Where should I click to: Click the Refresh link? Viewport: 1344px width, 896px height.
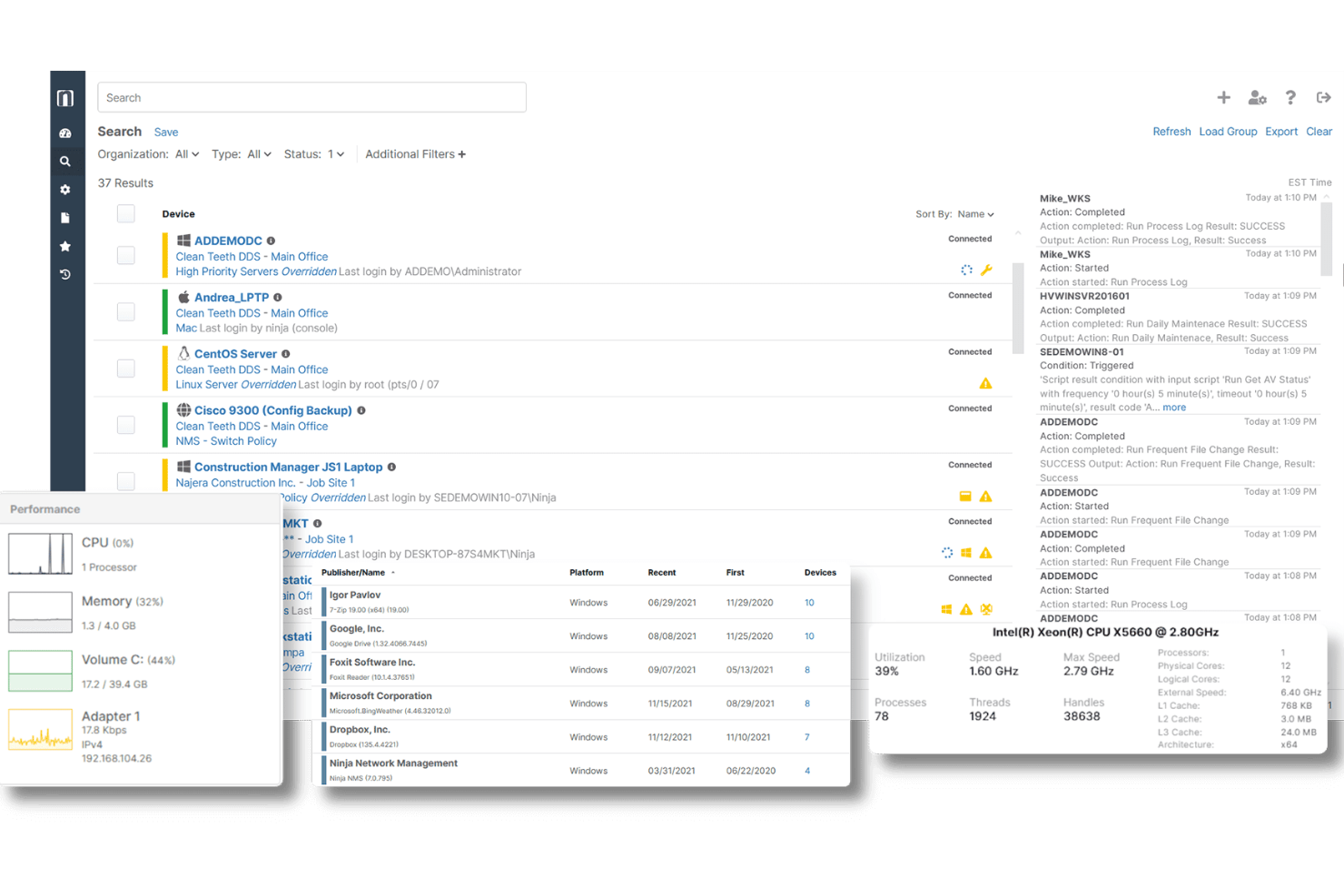(x=1171, y=132)
